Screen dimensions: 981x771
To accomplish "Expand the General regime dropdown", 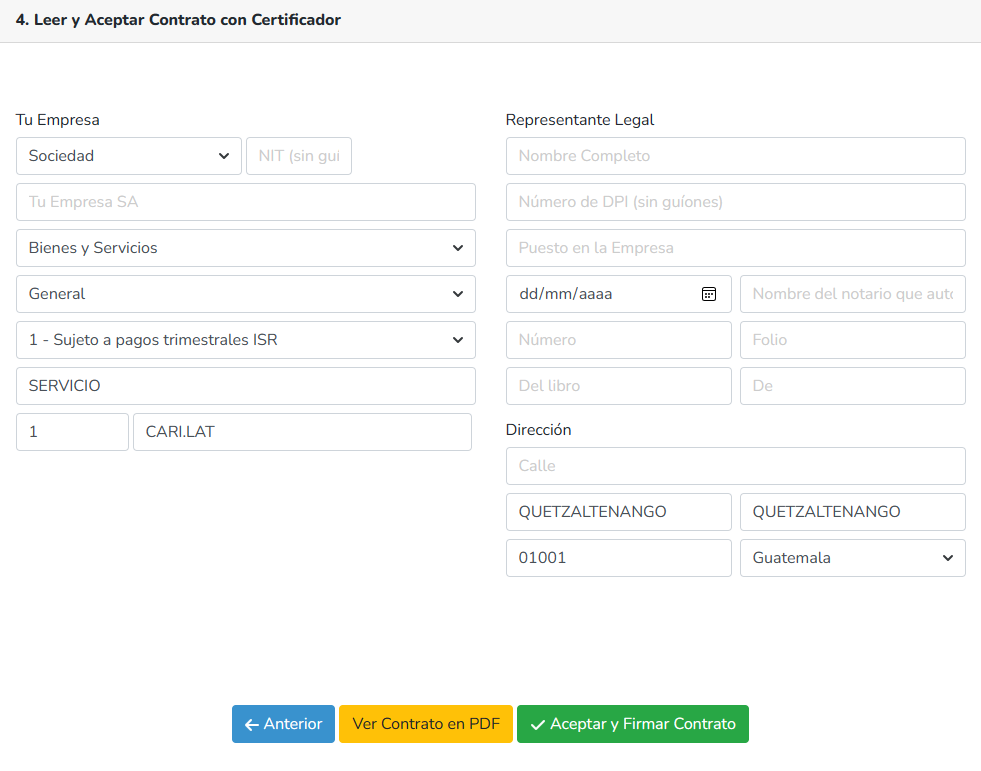I will 245,294.
